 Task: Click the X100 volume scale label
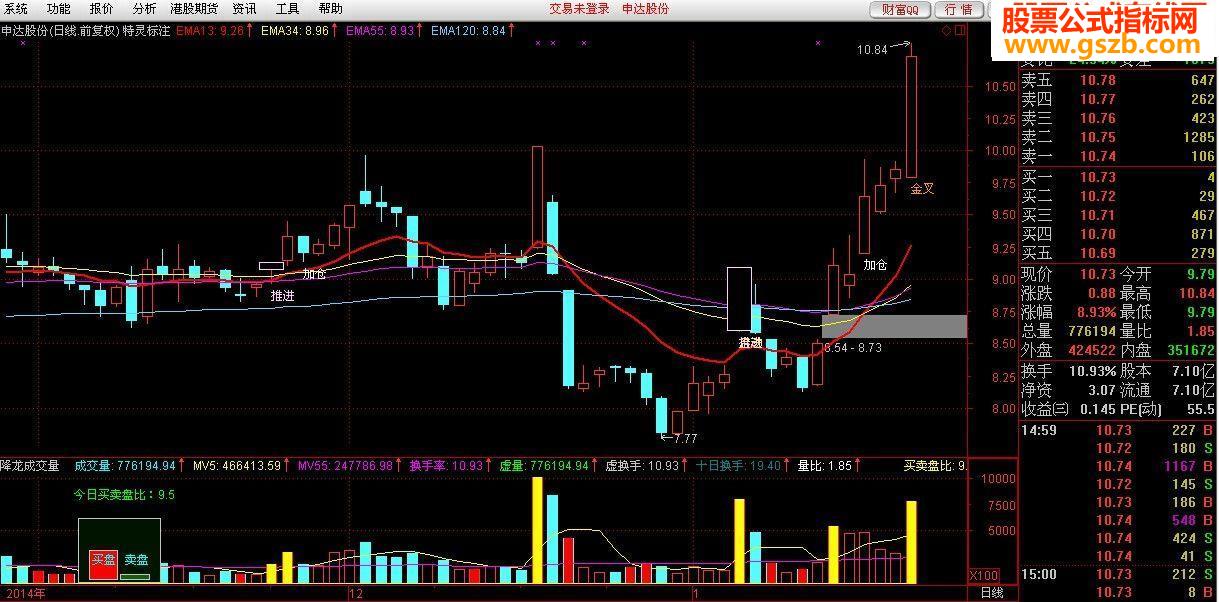coord(984,576)
